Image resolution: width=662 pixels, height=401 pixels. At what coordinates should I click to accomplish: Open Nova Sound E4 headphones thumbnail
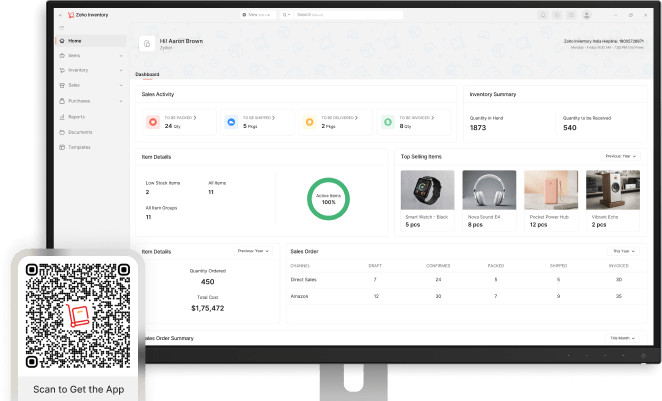coord(489,190)
